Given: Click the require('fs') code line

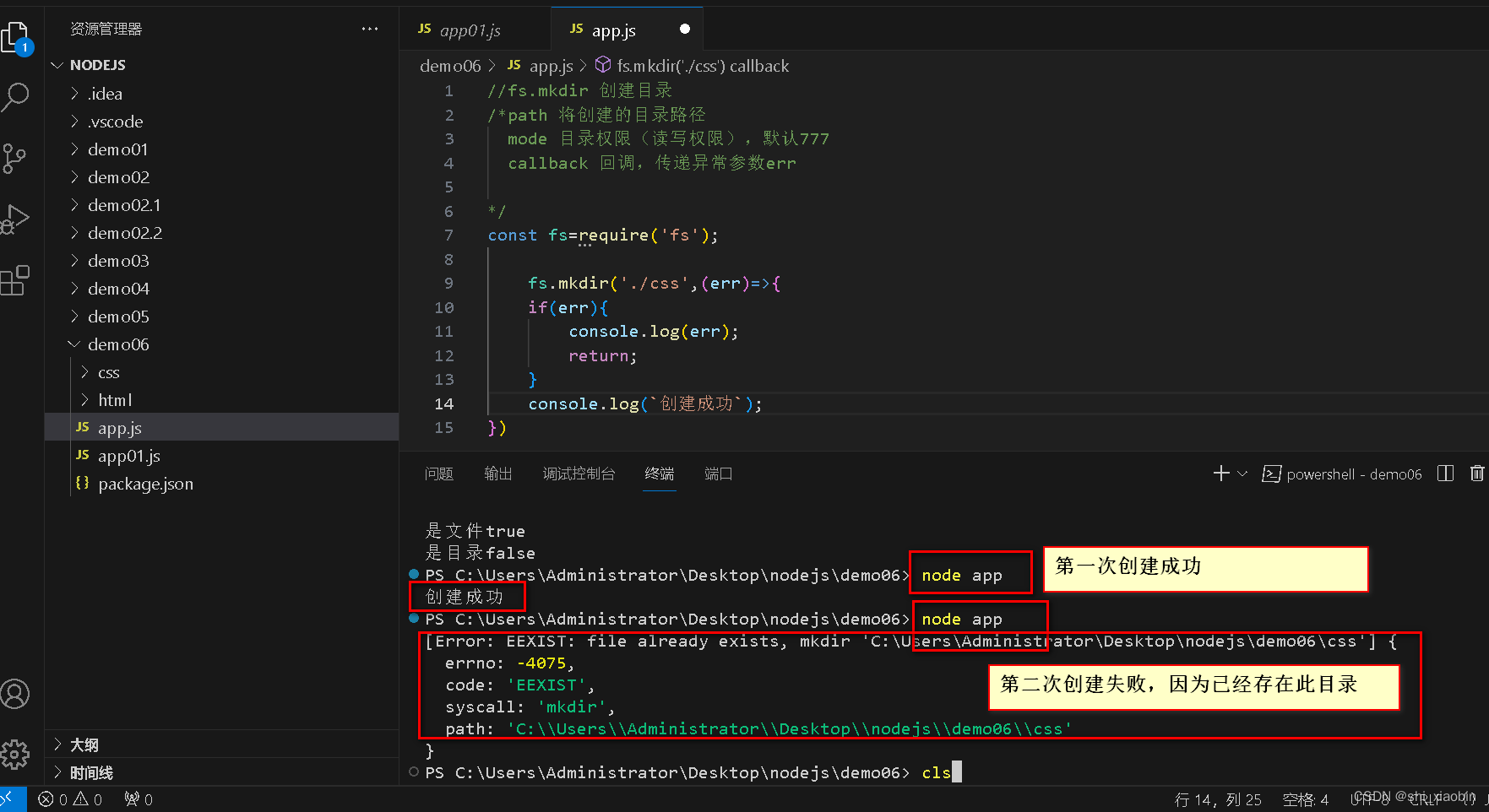Looking at the screenshot, I should click(x=603, y=235).
